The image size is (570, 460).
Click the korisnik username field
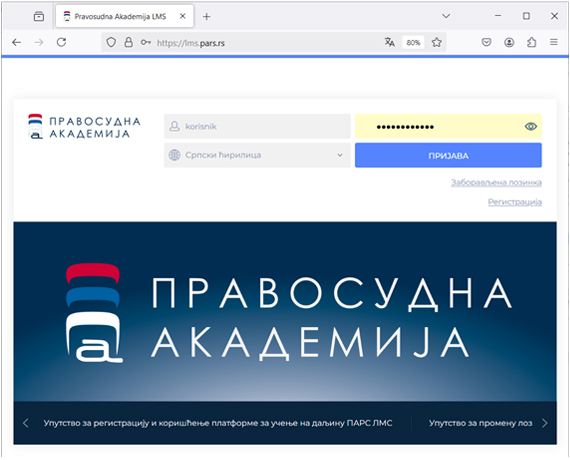tap(257, 127)
